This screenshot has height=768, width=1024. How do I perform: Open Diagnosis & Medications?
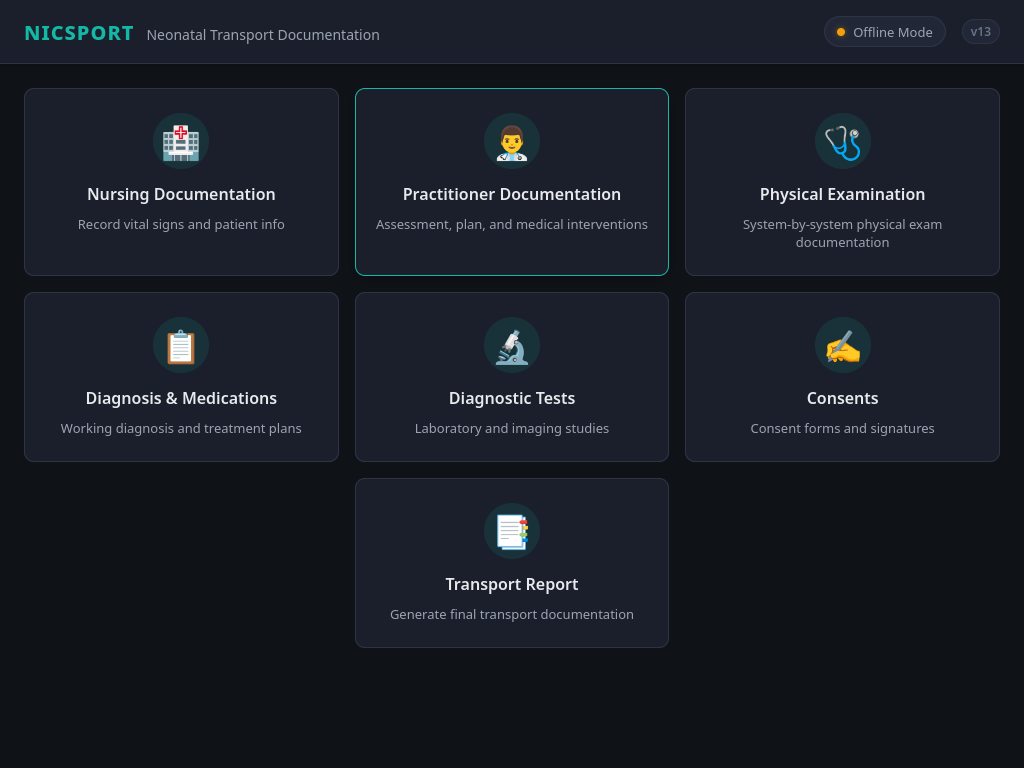(x=181, y=376)
